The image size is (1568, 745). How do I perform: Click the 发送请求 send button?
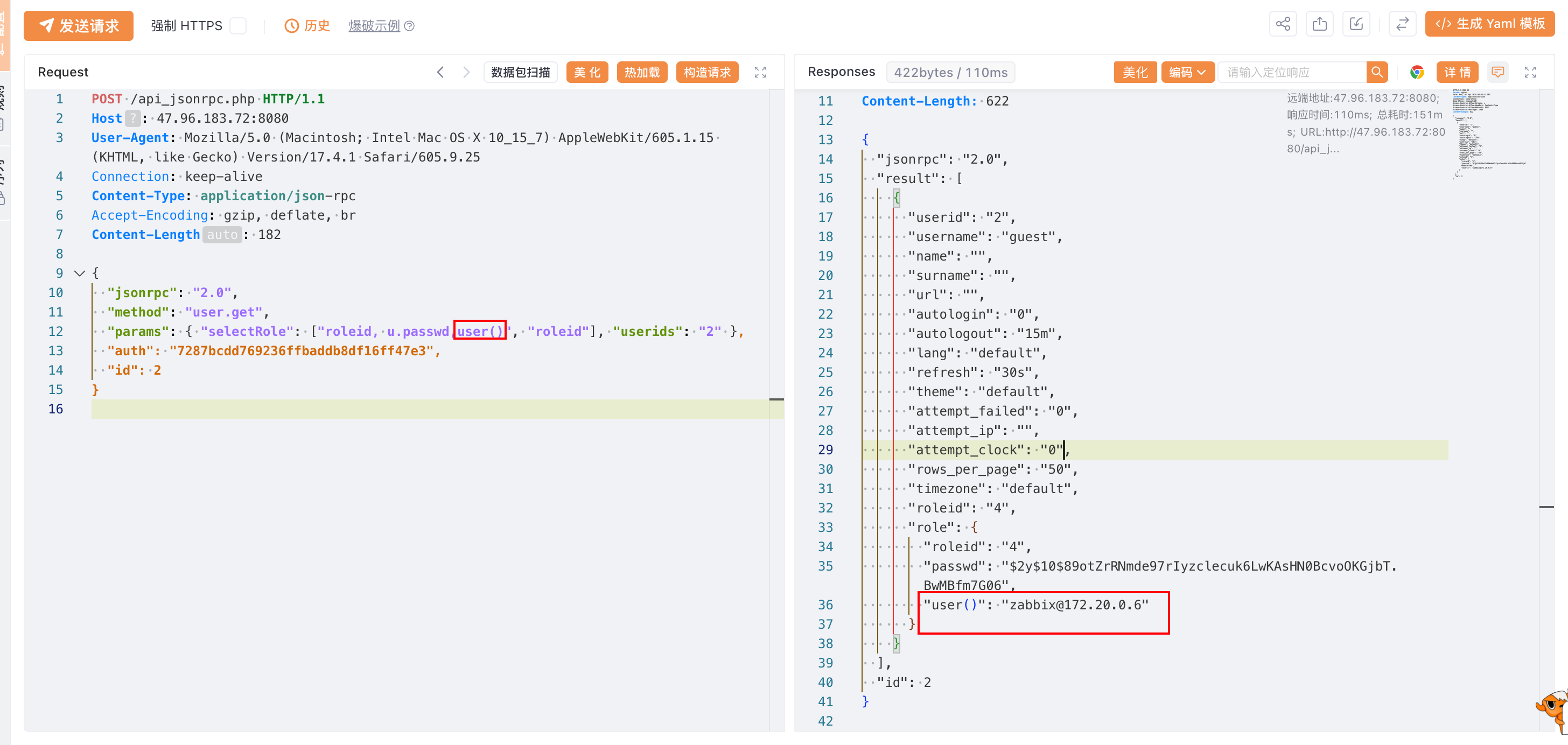tap(79, 25)
